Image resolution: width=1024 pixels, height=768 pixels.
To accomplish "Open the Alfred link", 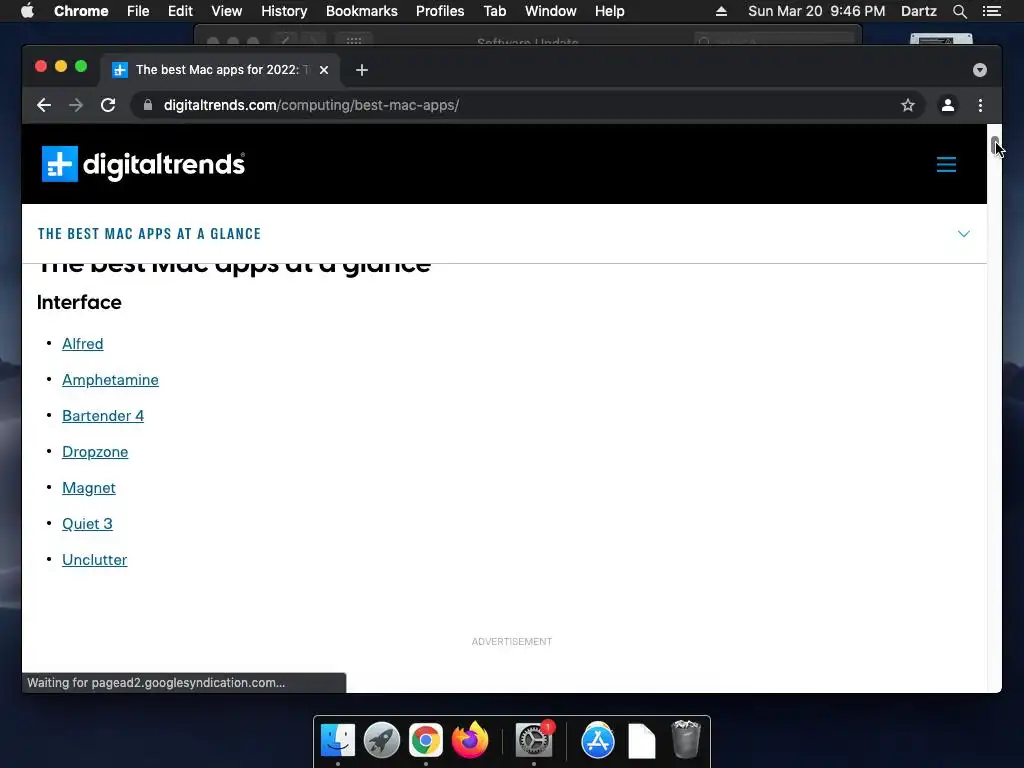I will click(82, 344).
